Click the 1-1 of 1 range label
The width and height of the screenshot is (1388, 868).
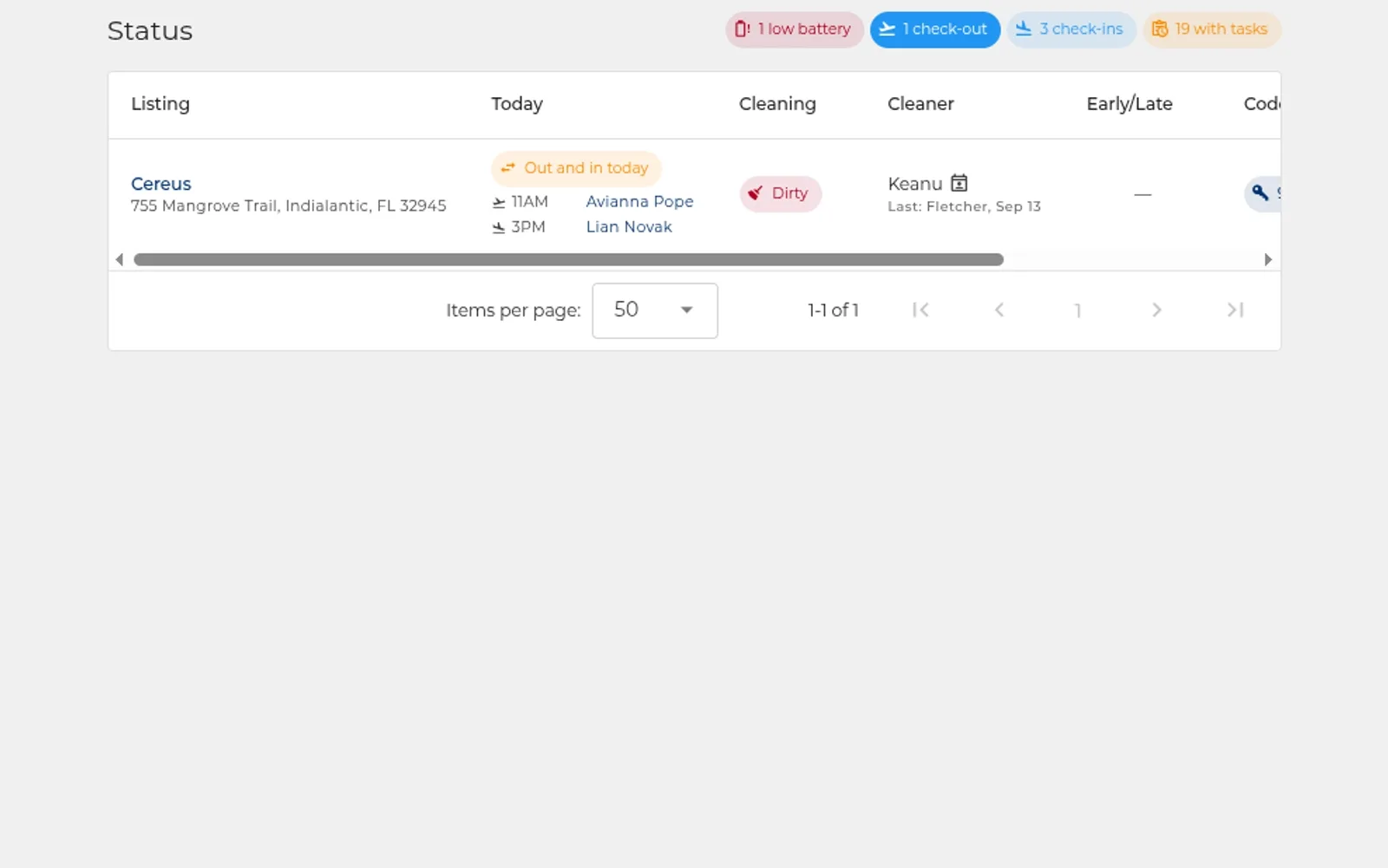click(833, 310)
